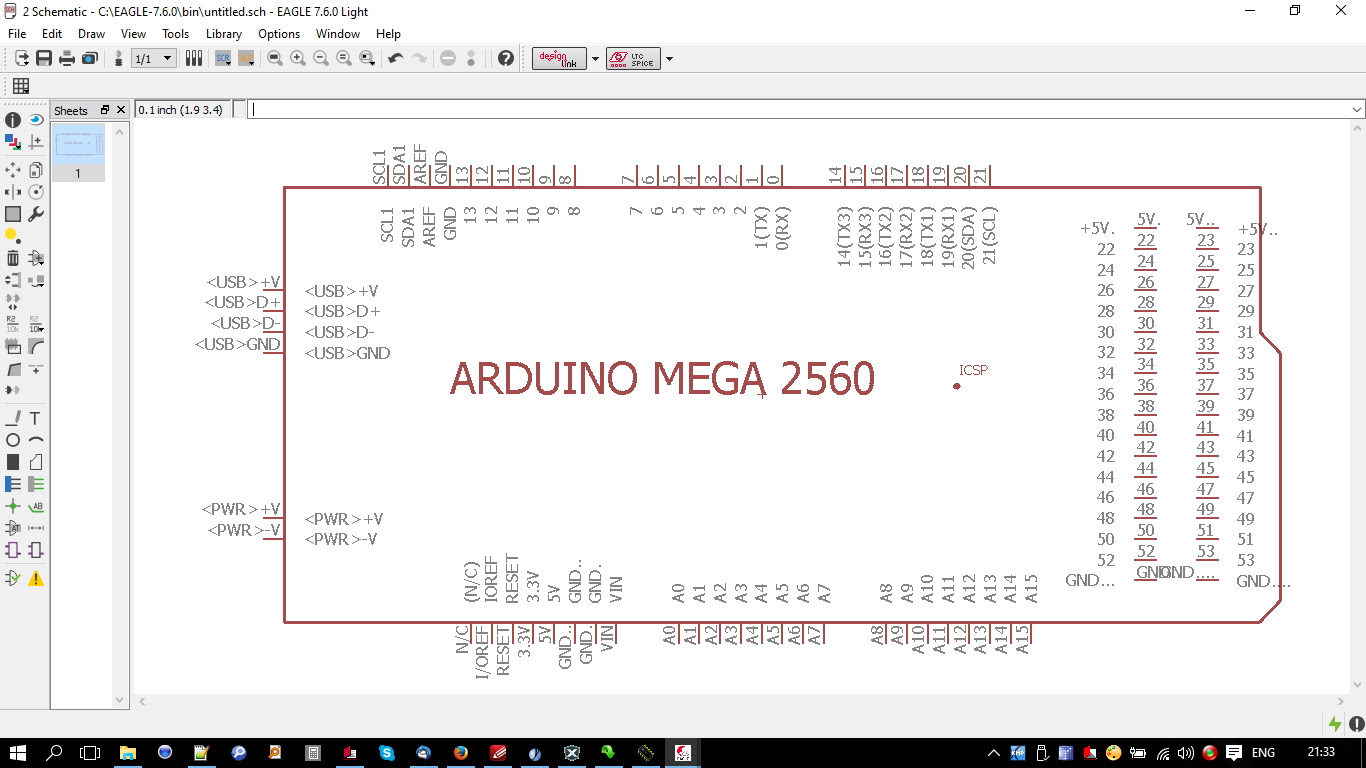
Task: Click the Go lightning icon at bottom right
Action: (x=1335, y=723)
